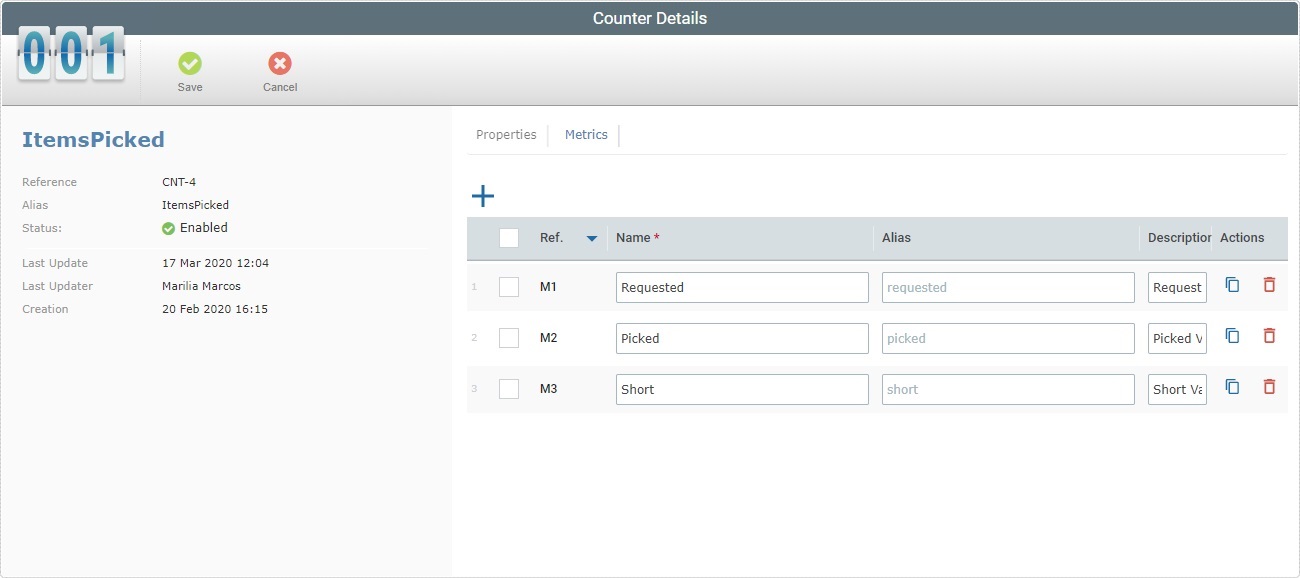Click the Name field containing Short
Image resolution: width=1300 pixels, height=578 pixels.
[x=742, y=389]
